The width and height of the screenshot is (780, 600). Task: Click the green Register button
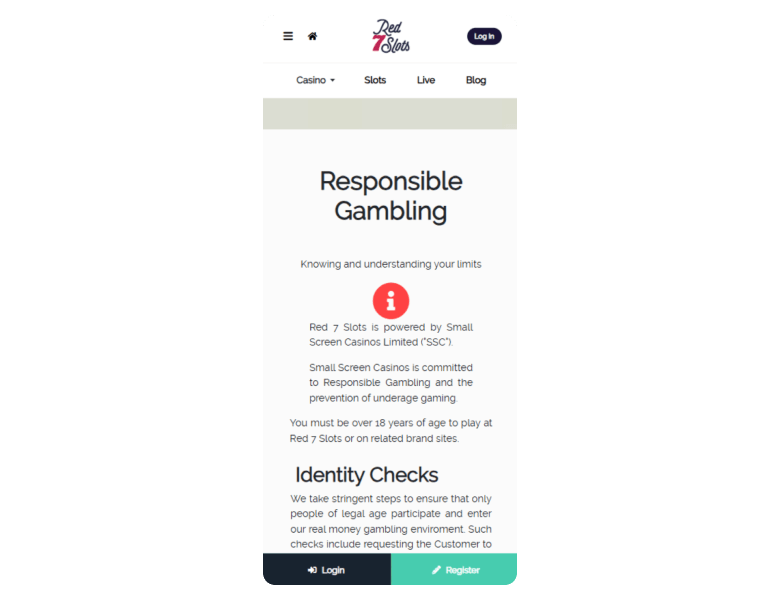454,569
